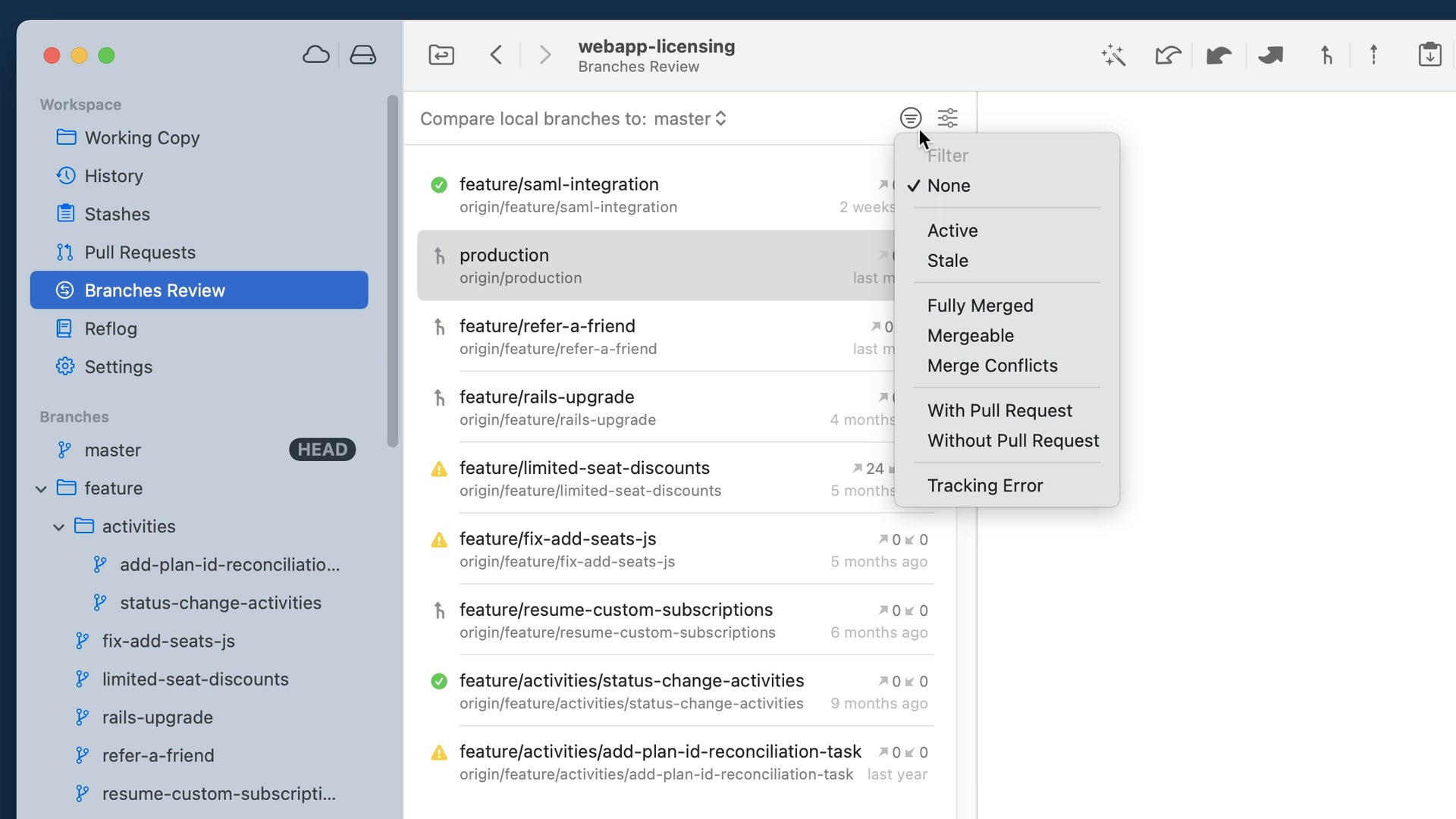Click the magic wand quick actions icon

pyautogui.click(x=1113, y=55)
